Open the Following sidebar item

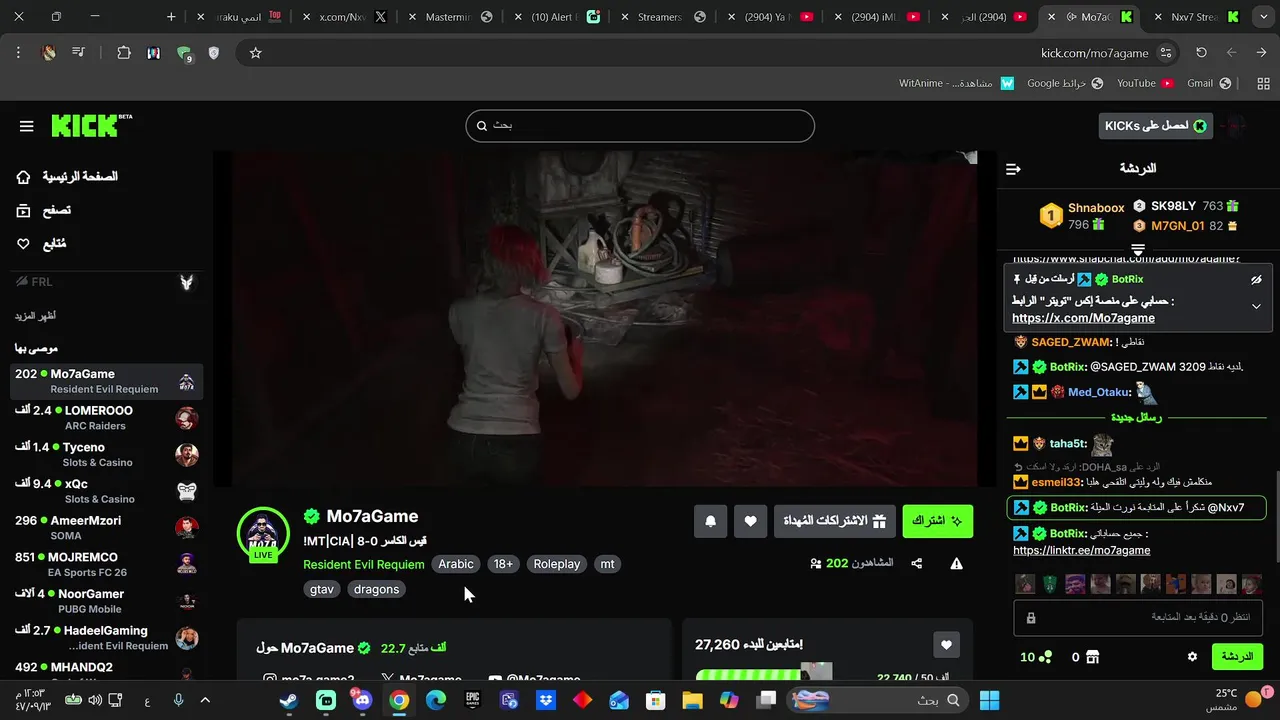click(x=42, y=243)
